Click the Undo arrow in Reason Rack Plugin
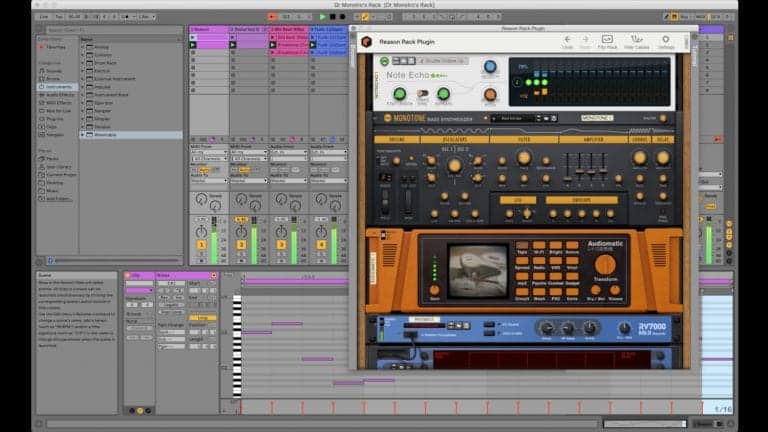 [x=567, y=39]
